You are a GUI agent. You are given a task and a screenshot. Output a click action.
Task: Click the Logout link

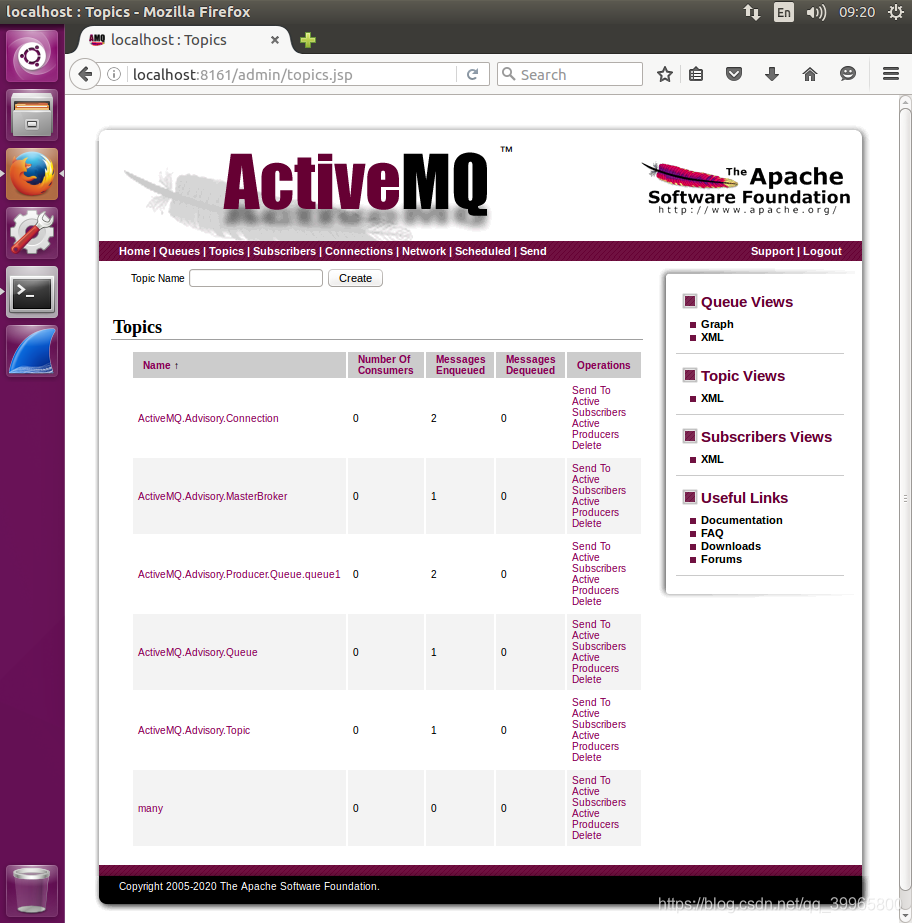coord(823,251)
